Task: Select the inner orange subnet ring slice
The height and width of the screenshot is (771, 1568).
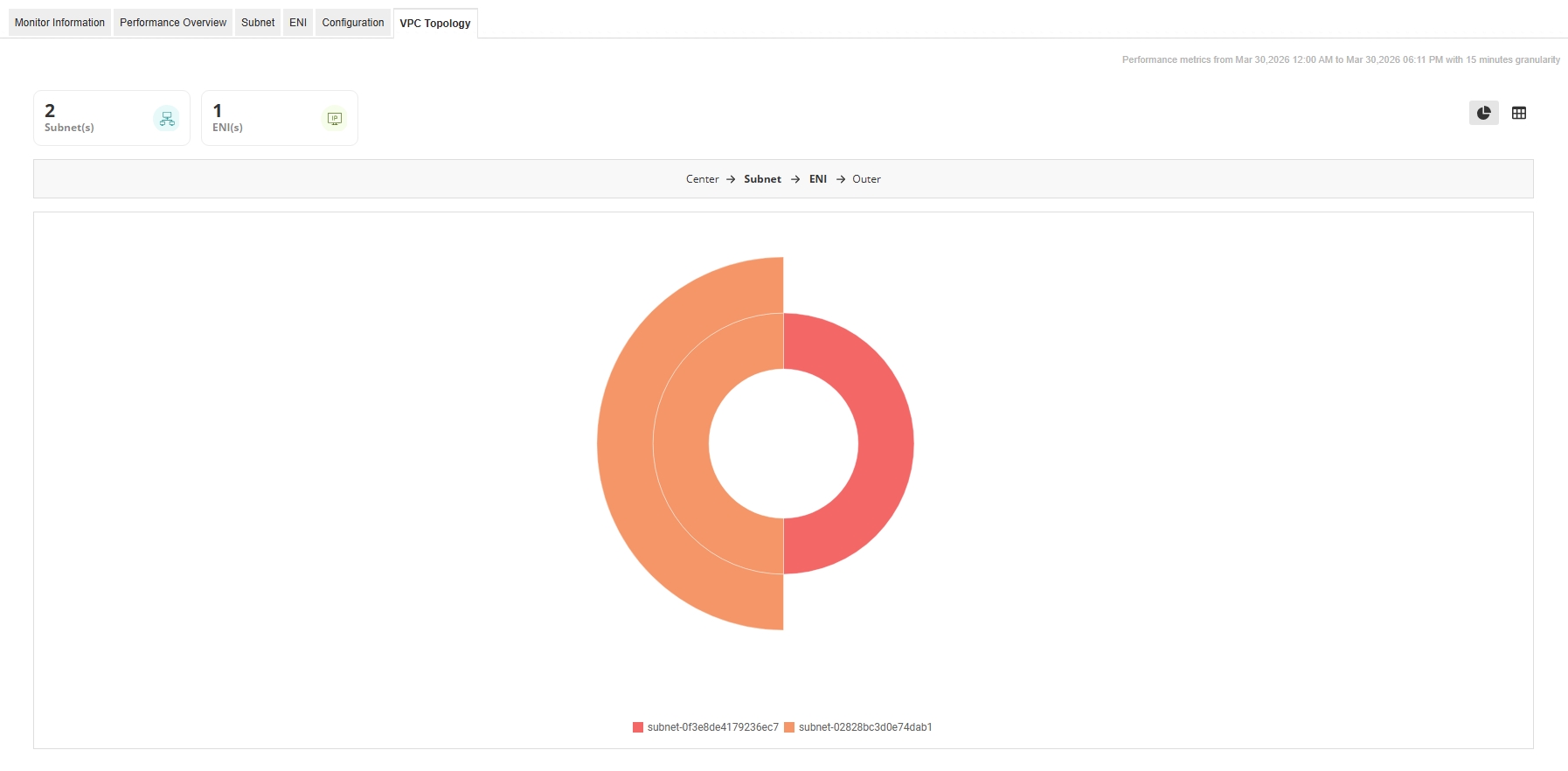Action: click(681, 443)
